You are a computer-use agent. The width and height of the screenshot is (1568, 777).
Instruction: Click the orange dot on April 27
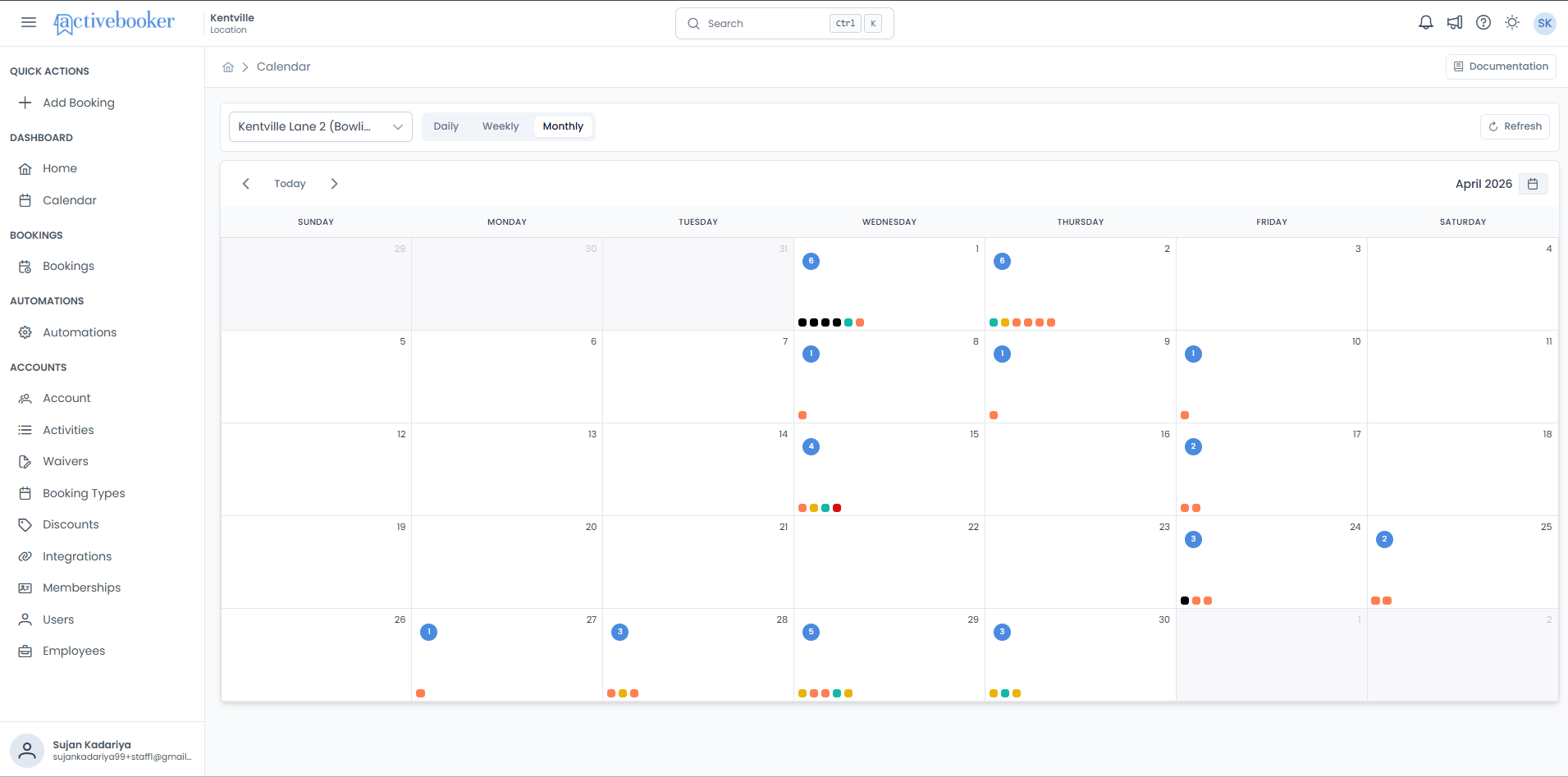point(420,693)
